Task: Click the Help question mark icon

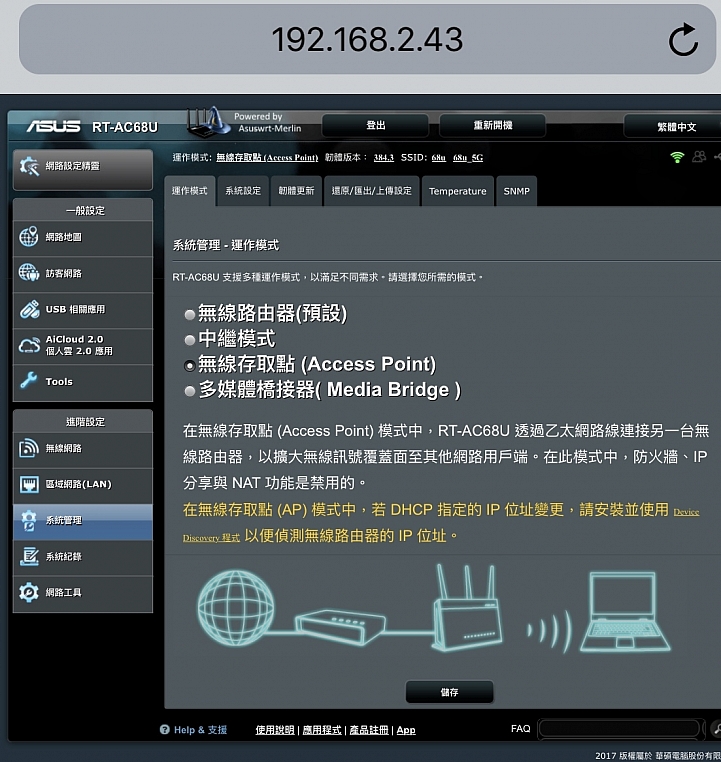Action: (165, 729)
